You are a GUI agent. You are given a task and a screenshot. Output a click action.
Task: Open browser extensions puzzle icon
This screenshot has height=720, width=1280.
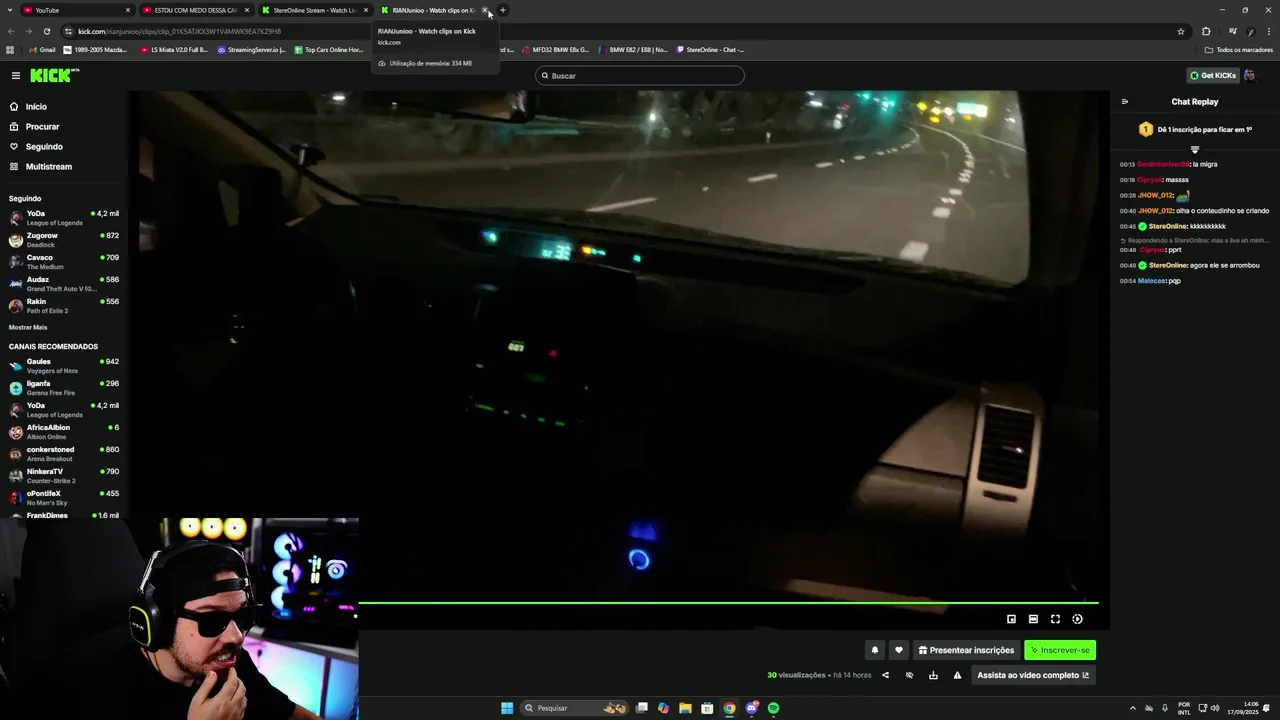coord(1206,31)
